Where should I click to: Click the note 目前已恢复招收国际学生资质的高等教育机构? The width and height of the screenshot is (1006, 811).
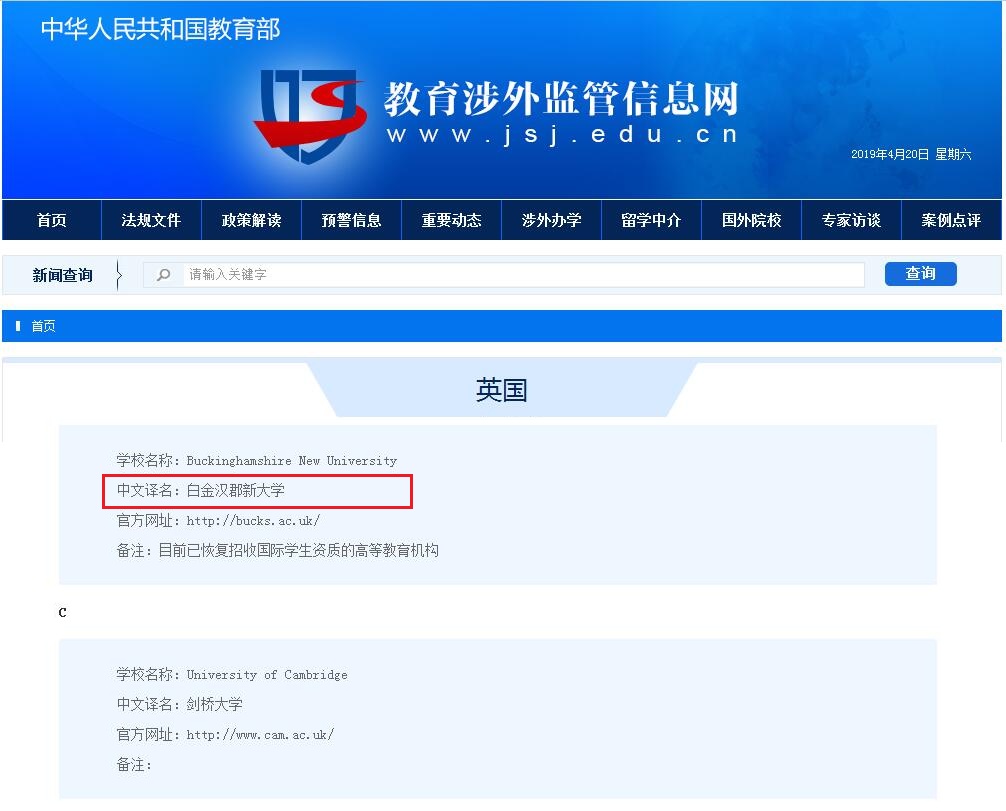(298, 551)
